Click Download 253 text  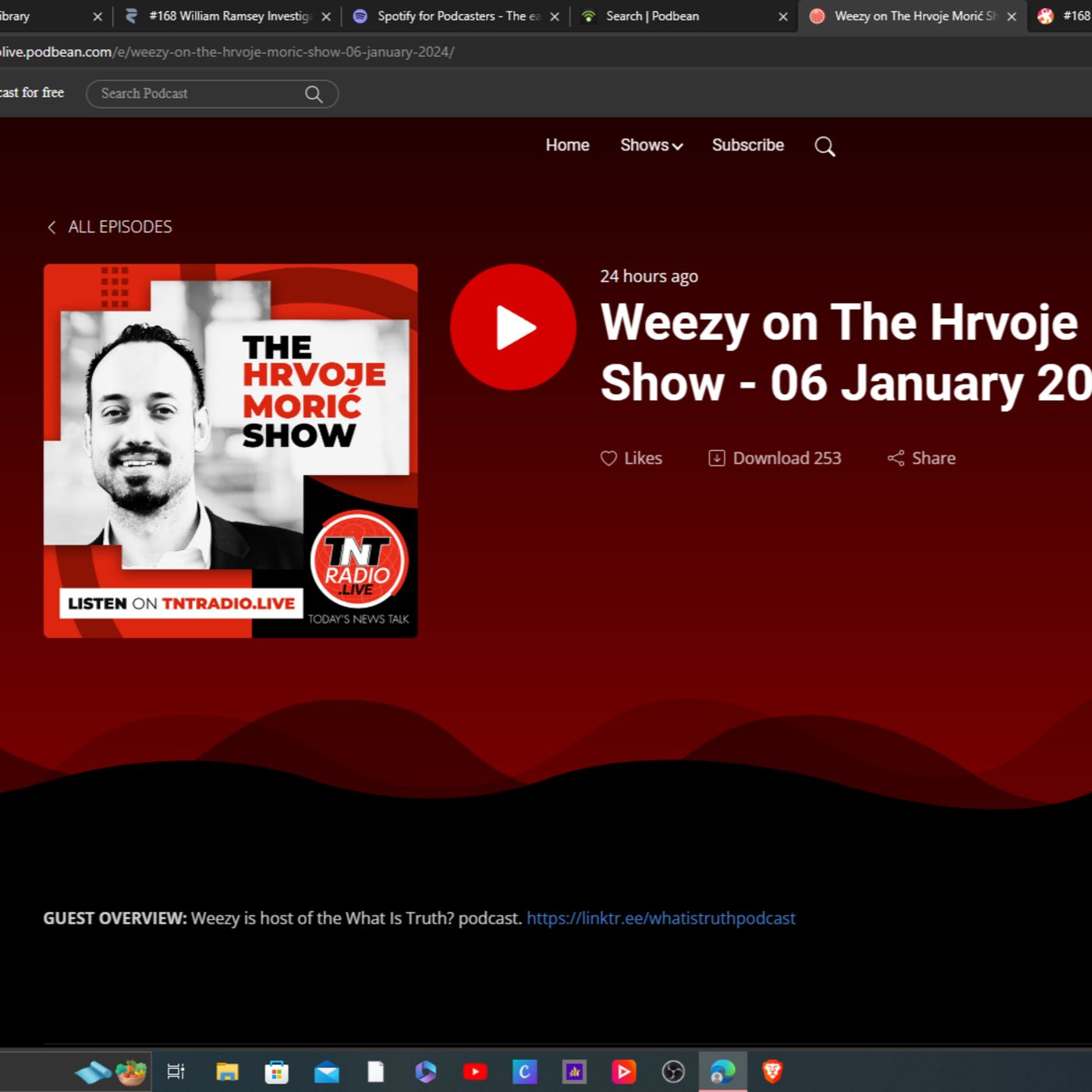point(787,459)
